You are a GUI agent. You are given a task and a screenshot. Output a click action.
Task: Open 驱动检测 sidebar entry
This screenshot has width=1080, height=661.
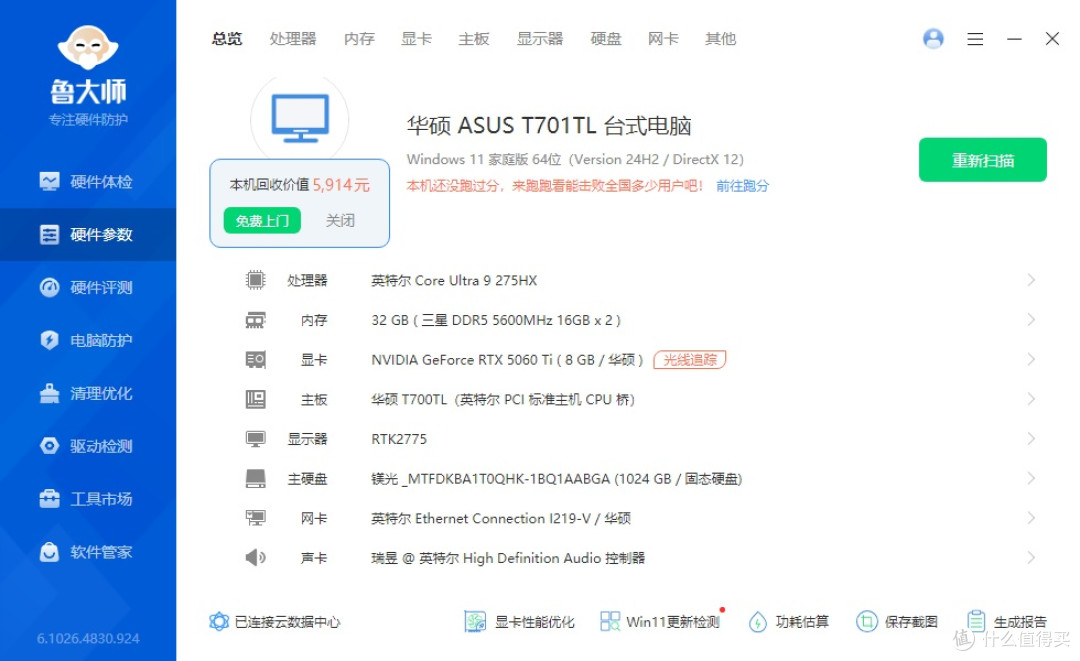[x=87, y=446]
